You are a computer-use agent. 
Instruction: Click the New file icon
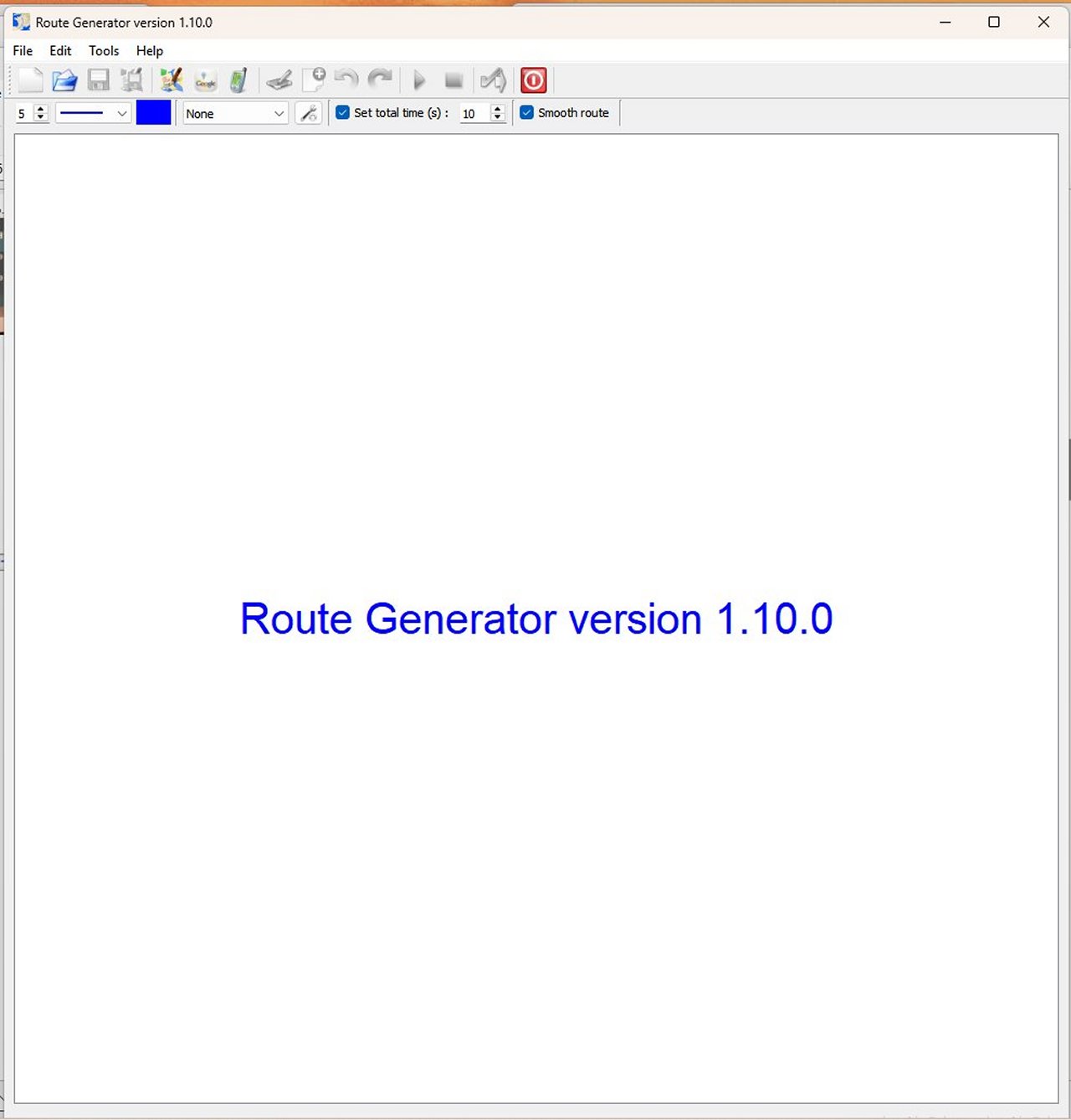[31, 80]
